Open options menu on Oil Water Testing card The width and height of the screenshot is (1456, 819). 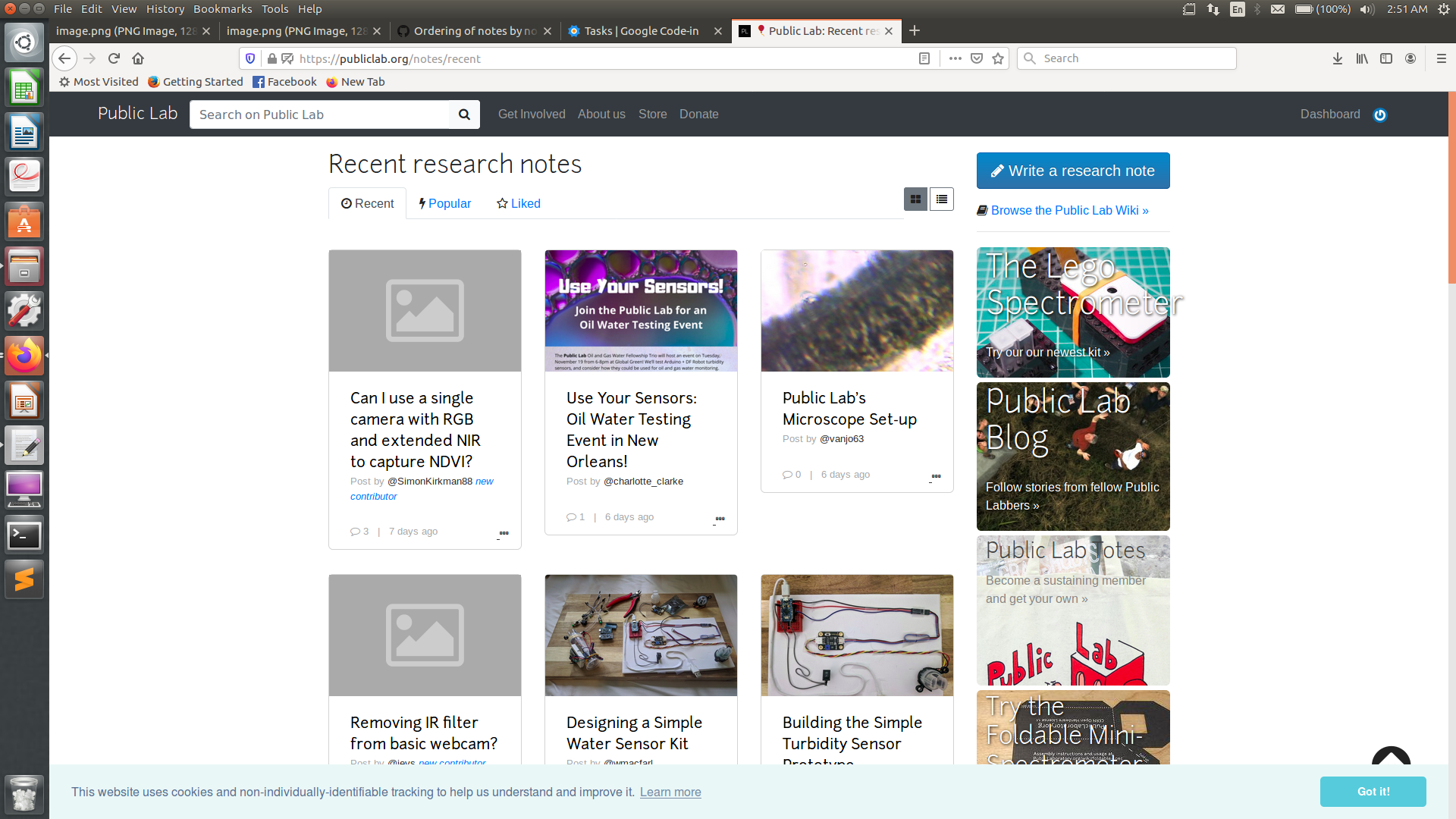[720, 519]
